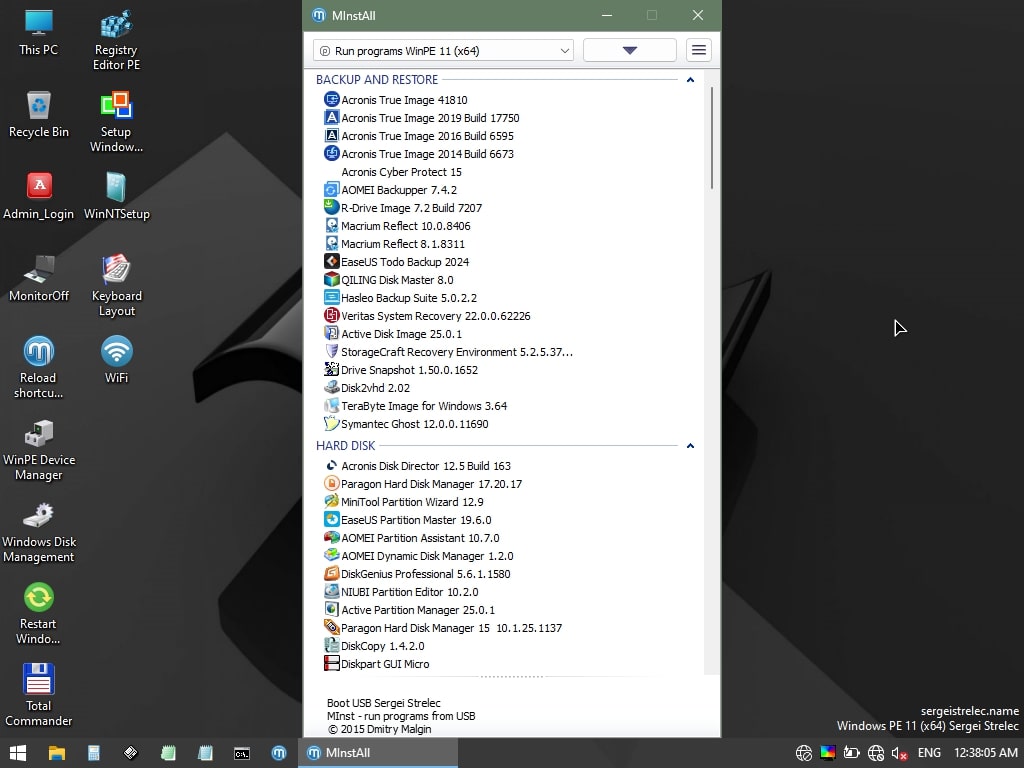
Task: Open File Explorer from taskbar
Action: point(57,753)
